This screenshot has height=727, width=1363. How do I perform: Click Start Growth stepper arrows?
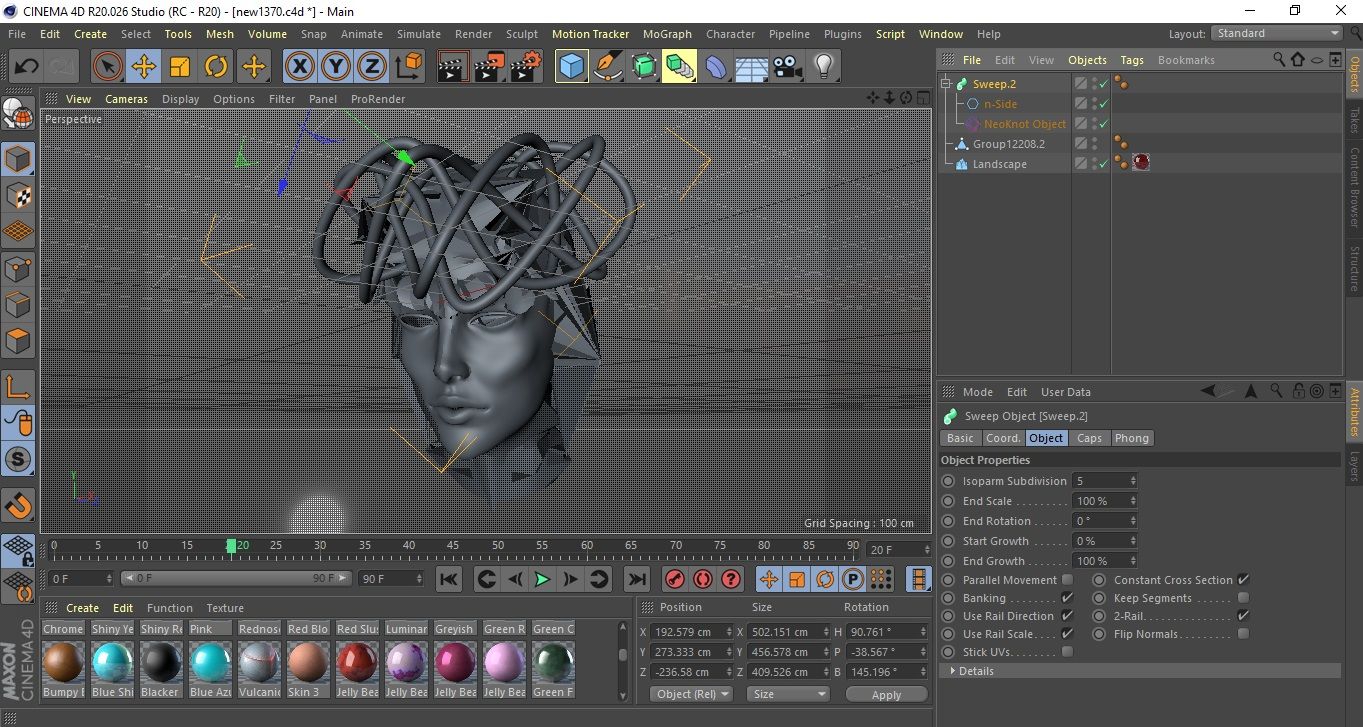coord(1133,541)
